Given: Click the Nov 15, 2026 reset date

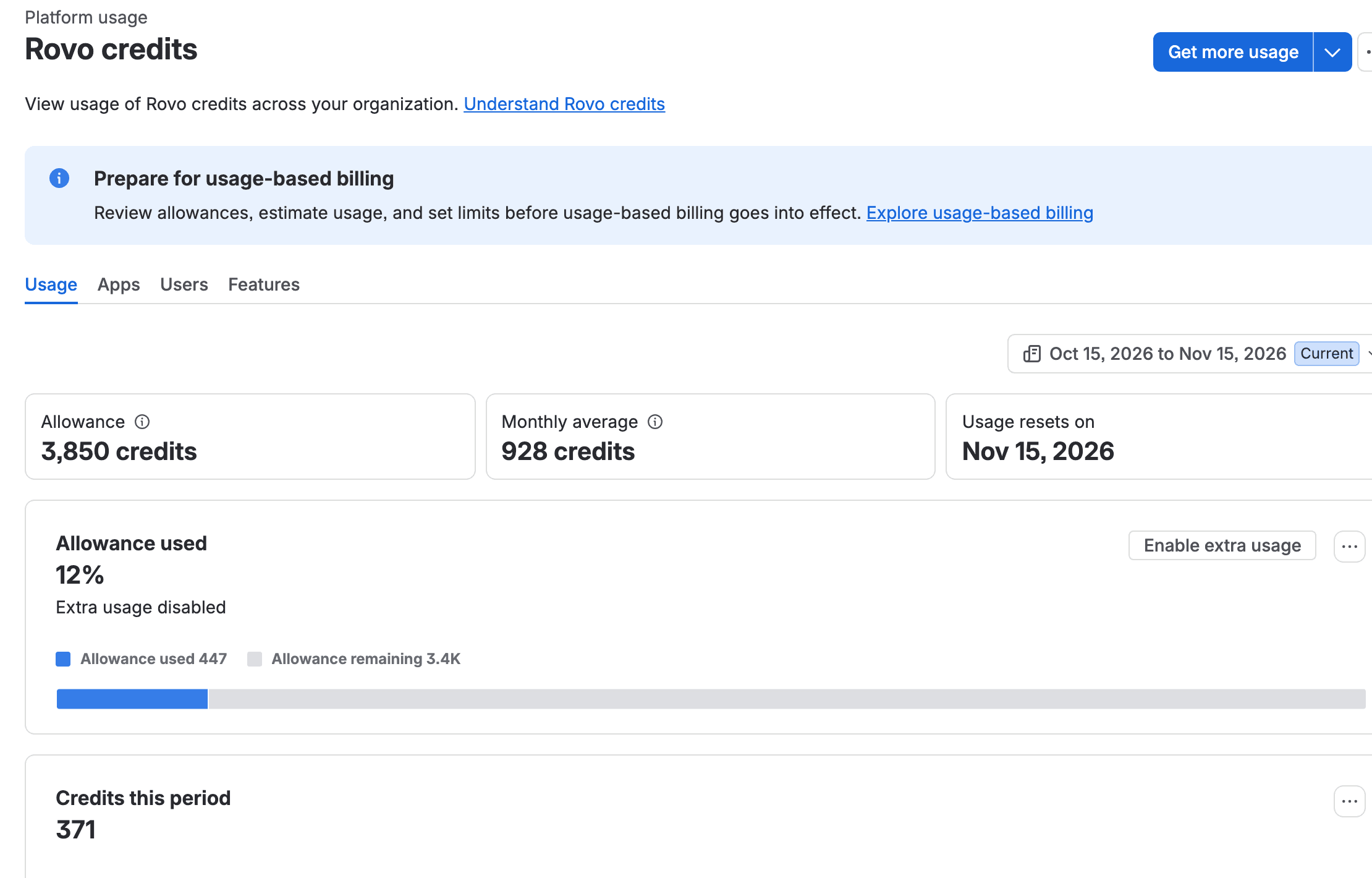Looking at the screenshot, I should point(1038,451).
